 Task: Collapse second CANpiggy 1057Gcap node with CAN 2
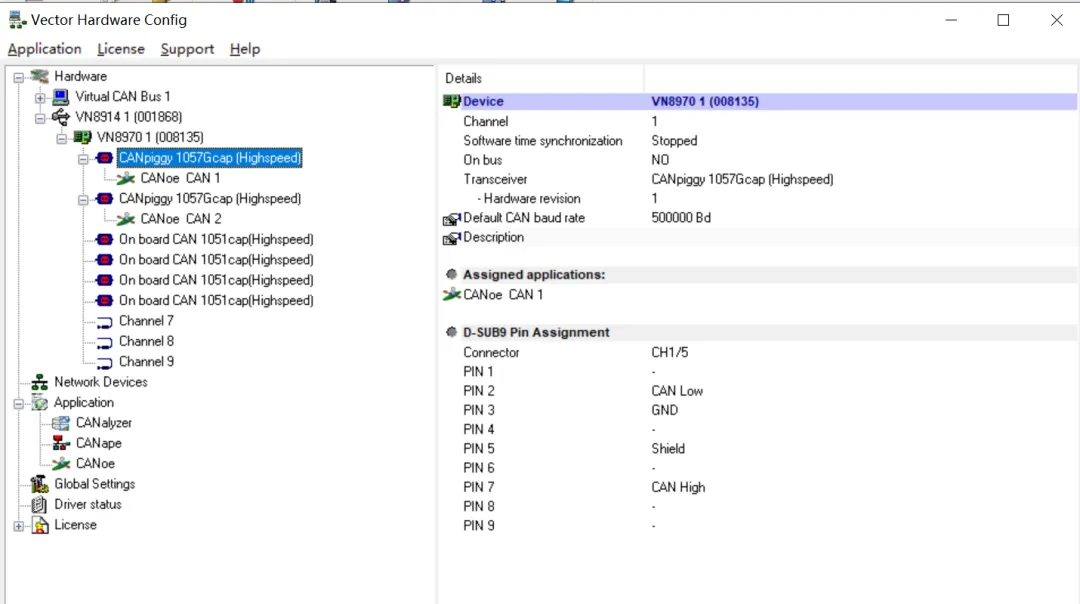point(83,200)
